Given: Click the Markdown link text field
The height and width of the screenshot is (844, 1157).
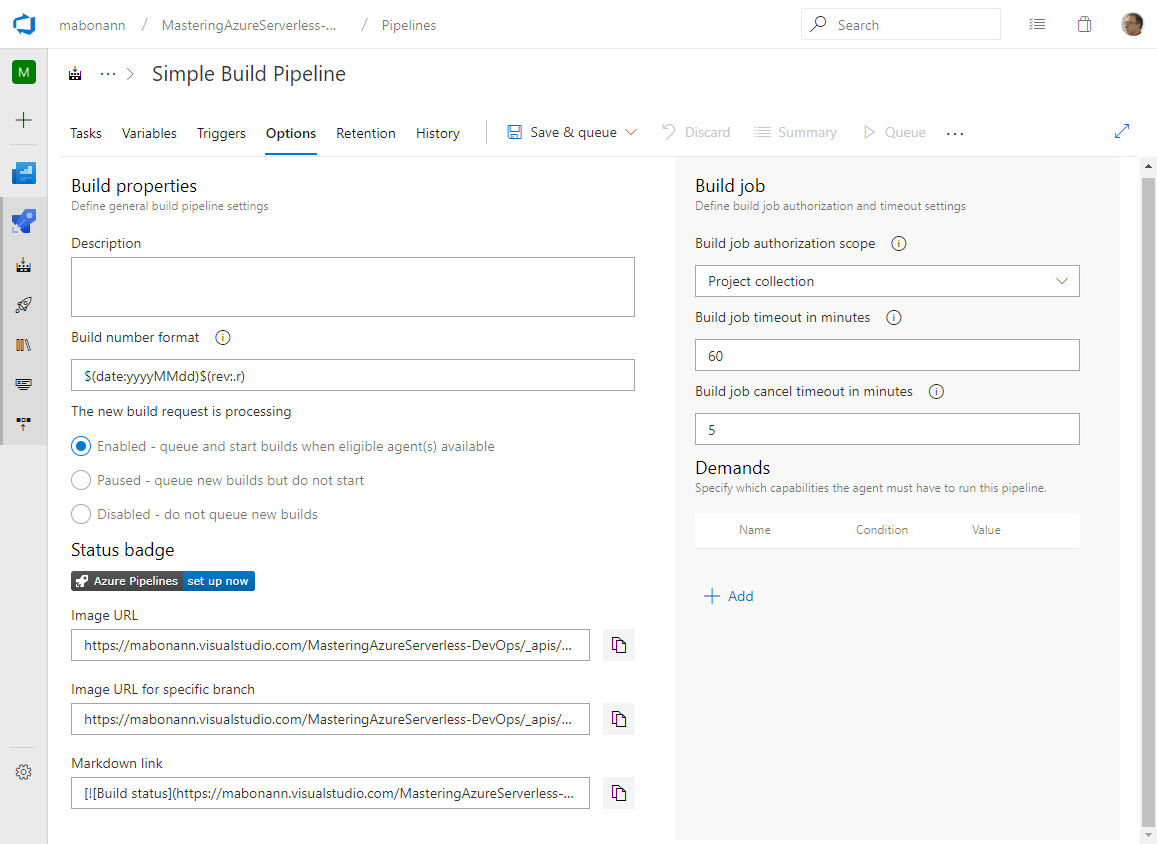Looking at the screenshot, I should point(330,793).
